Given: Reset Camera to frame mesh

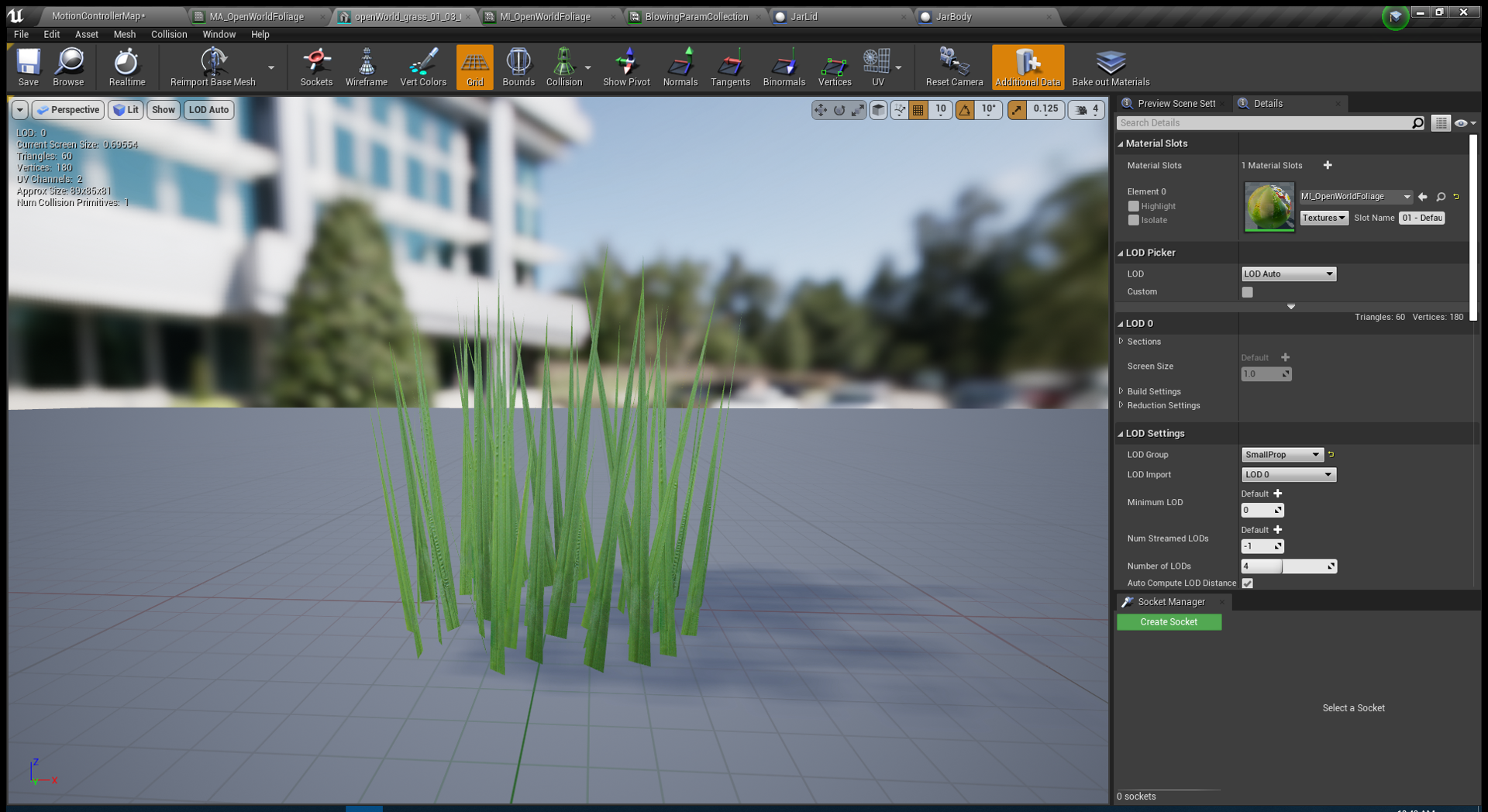Looking at the screenshot, I should [954, 67].
